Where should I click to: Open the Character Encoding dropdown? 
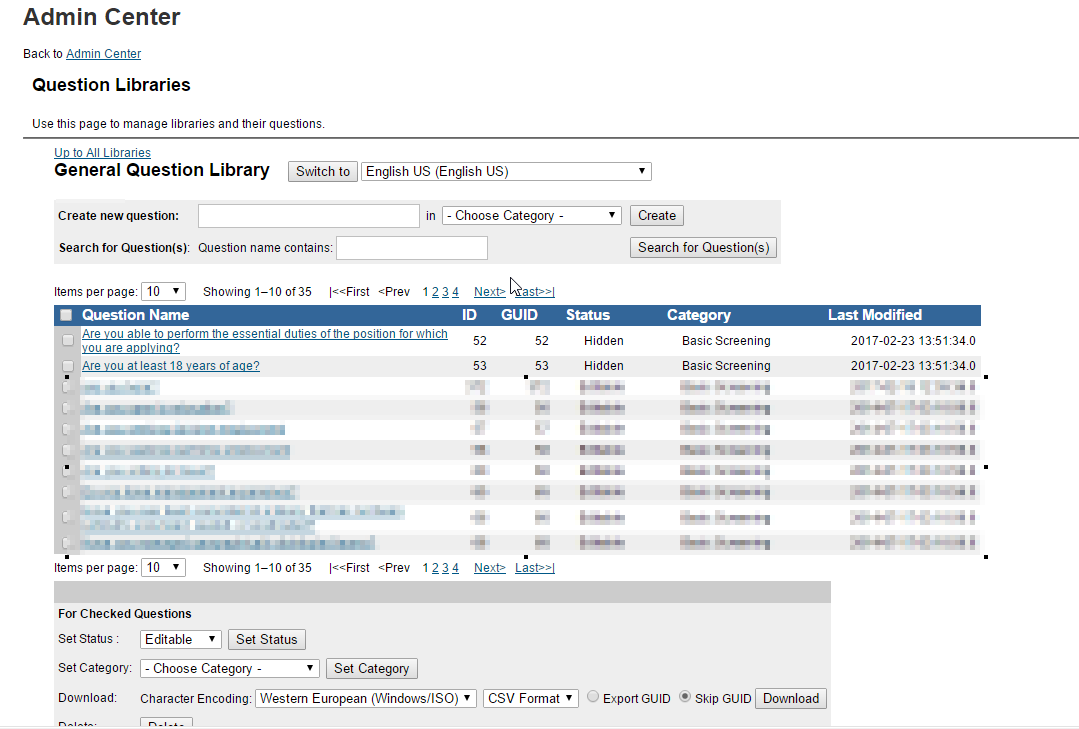[x=365, y=699]
